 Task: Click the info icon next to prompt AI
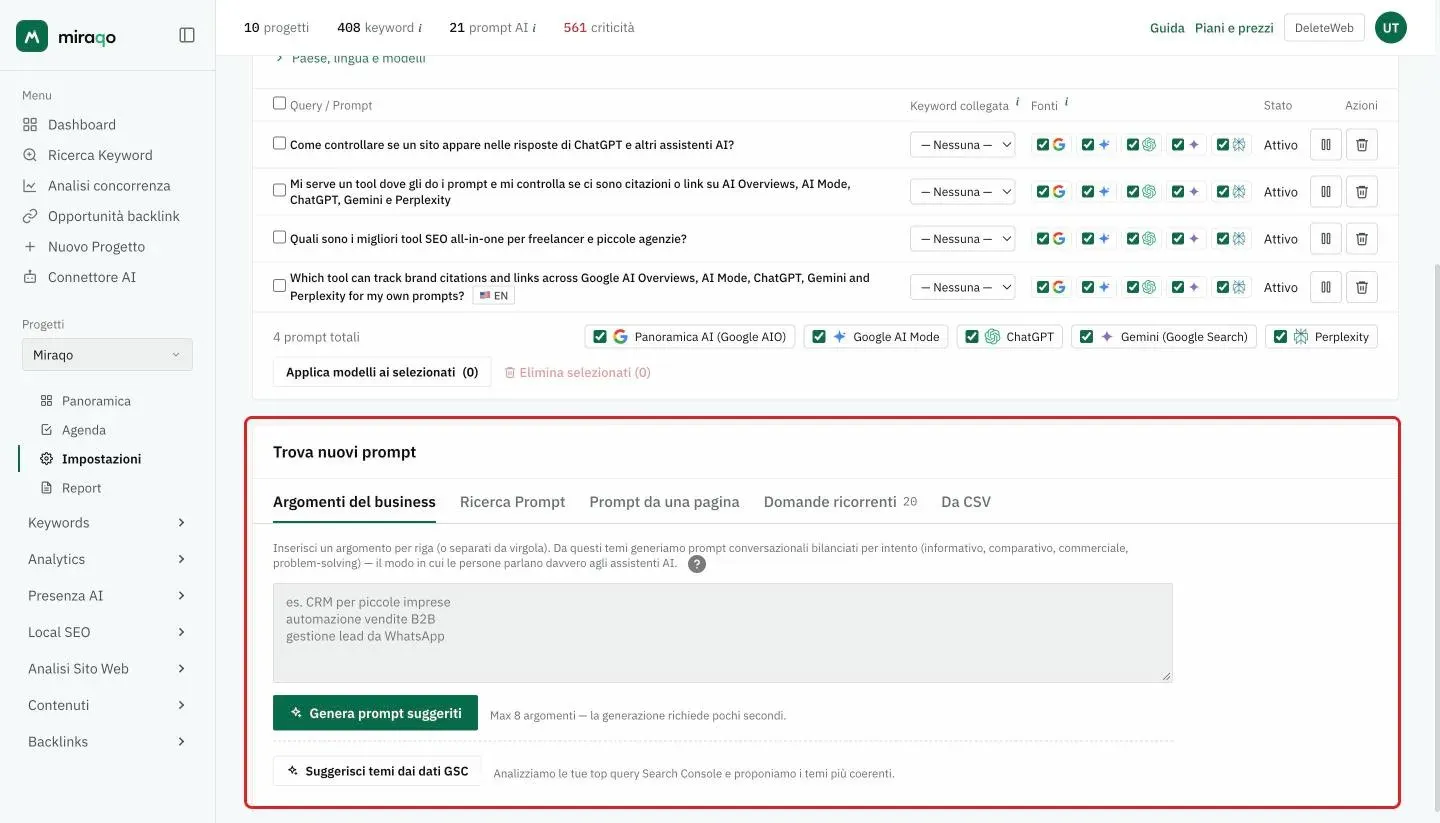tap(534, 28)
